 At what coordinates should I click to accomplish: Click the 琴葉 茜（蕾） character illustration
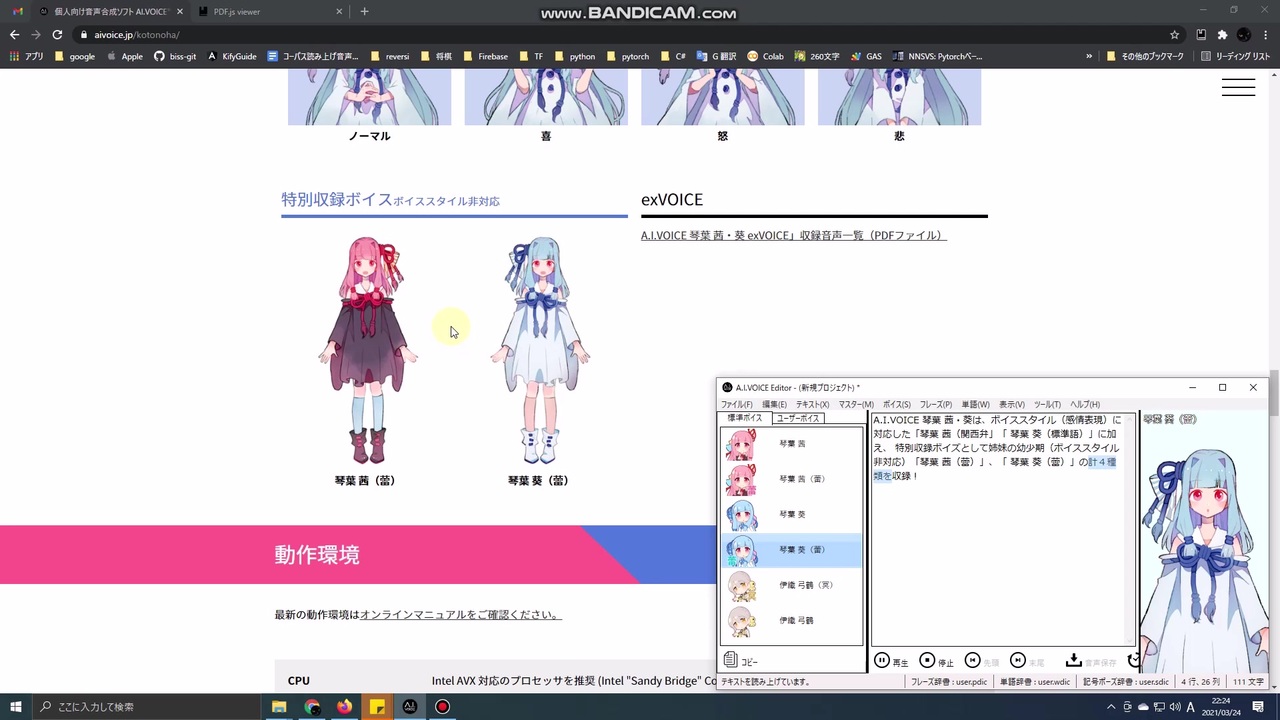(367, 351)
